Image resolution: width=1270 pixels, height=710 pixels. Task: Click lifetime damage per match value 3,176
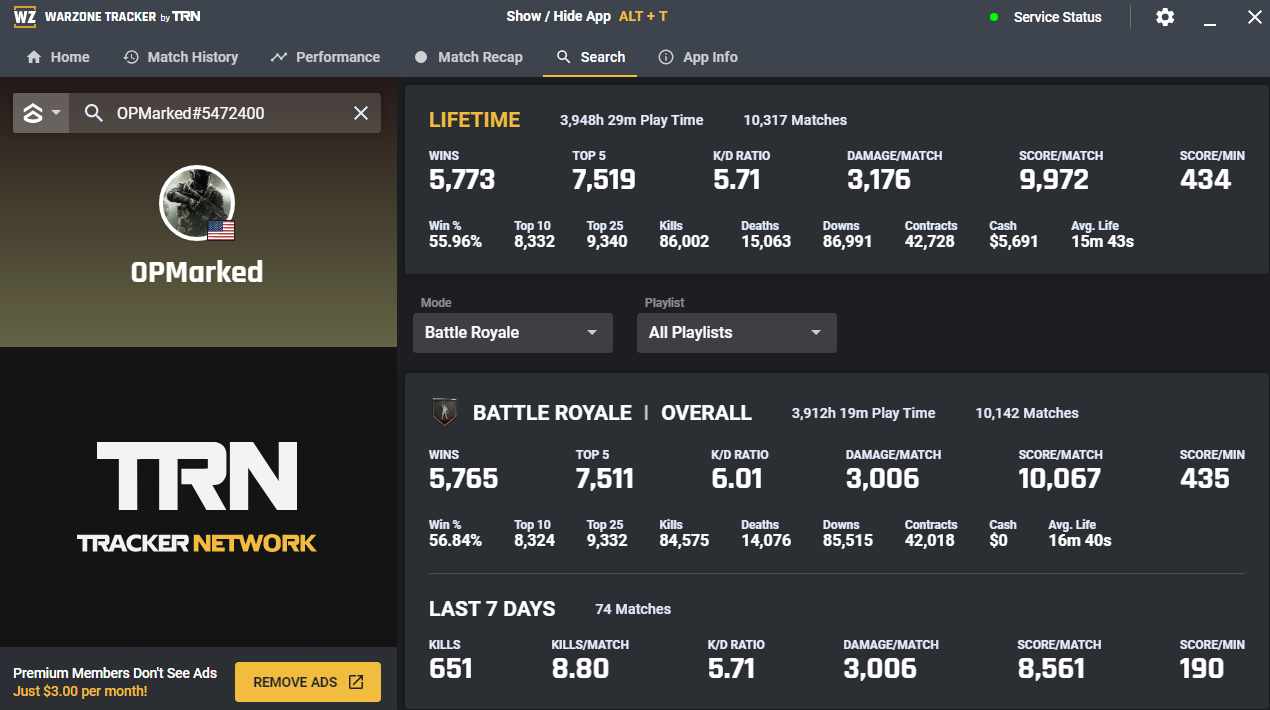pyautogui.click(x=879, y=180)
